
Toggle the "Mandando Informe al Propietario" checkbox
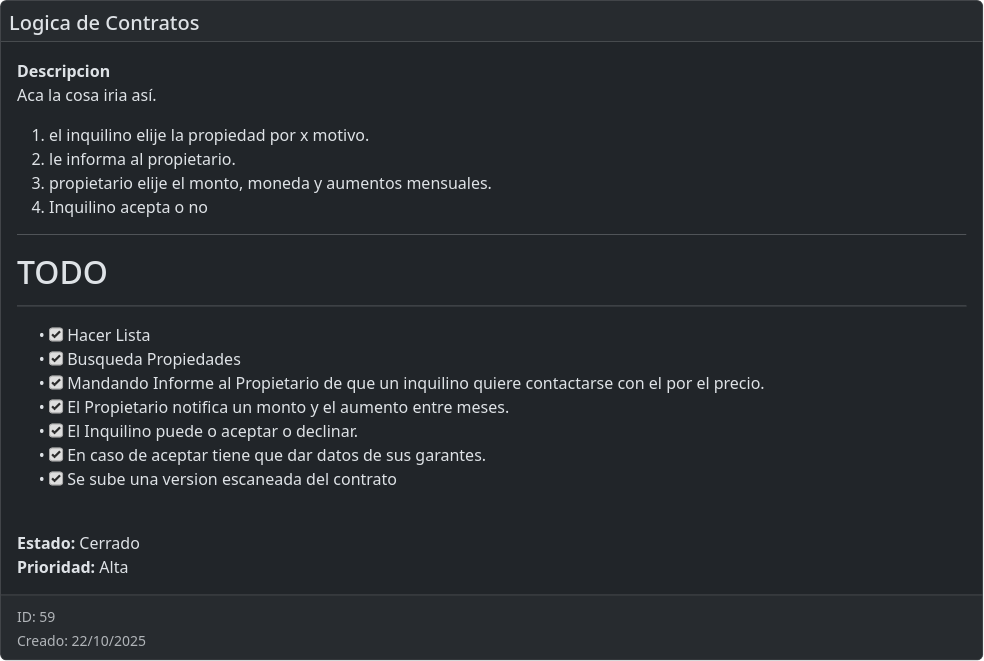[x=56, y=383]
